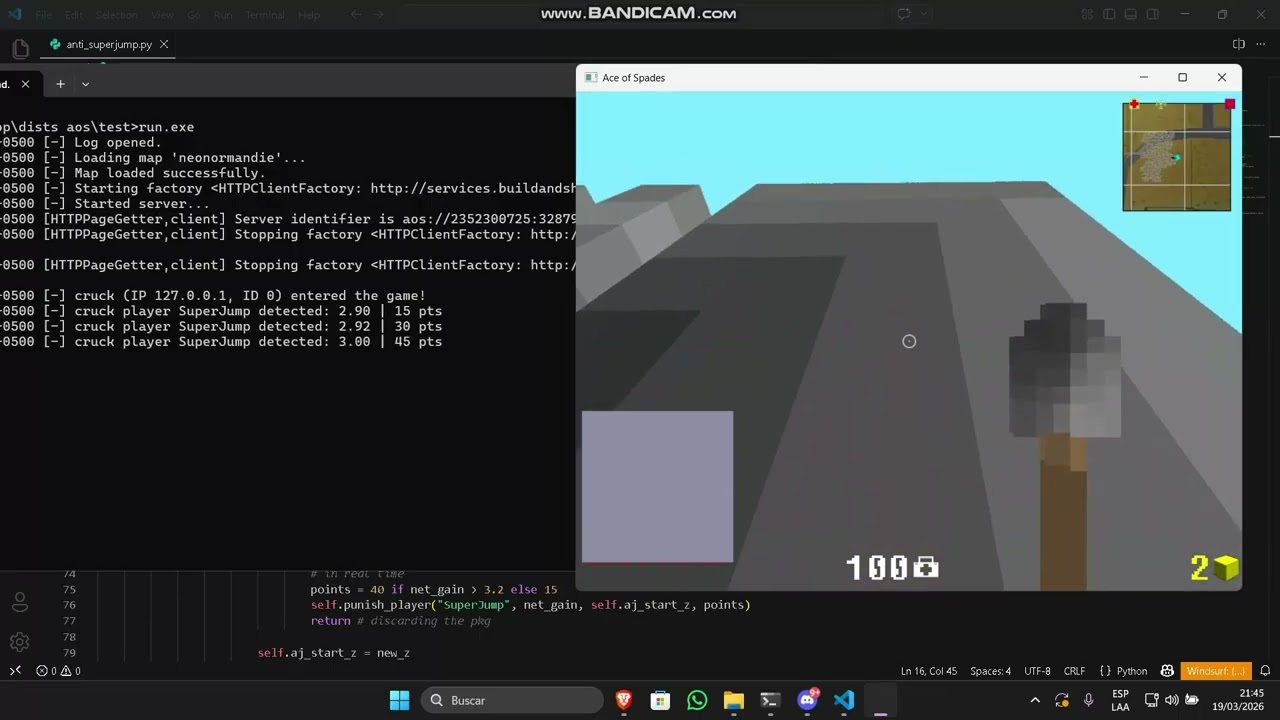Open the Explorer panel in the activity bar
The height and width of the screenshot is (720, 1280).
coord(20,48)
